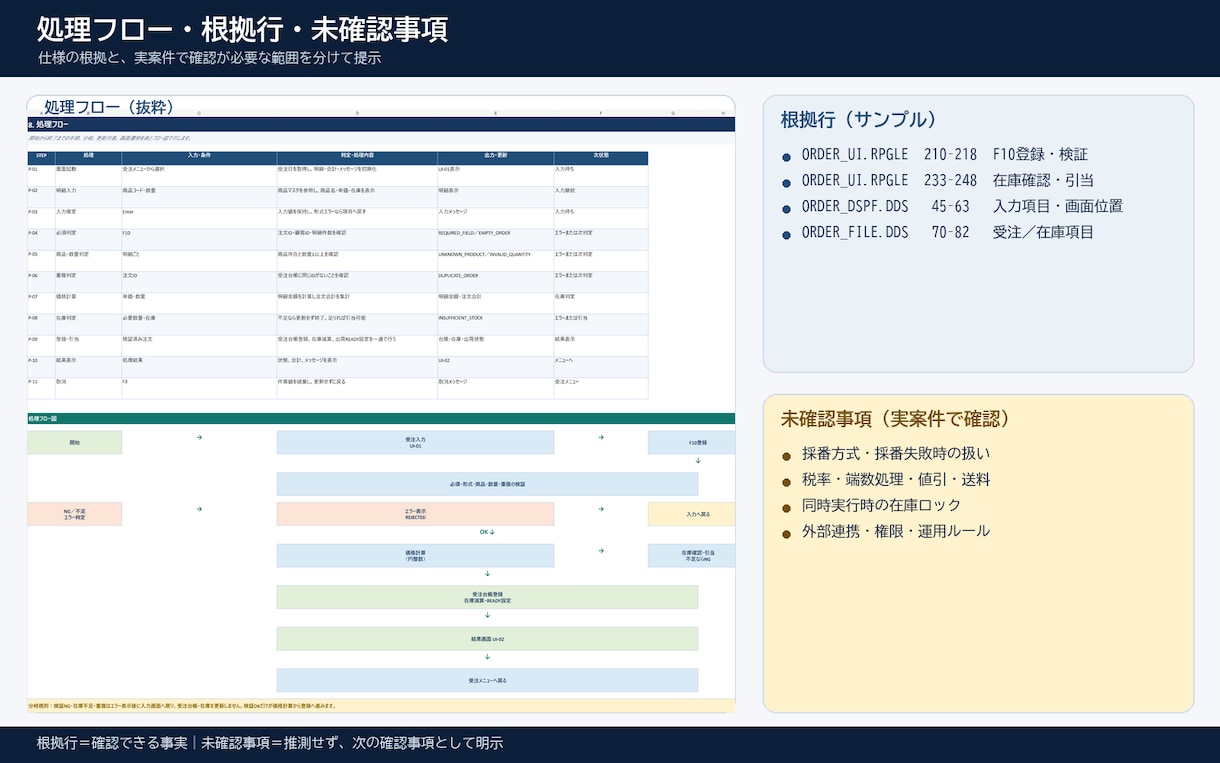Click the 価格計算 (円整数) flow box
The height and width of the screenshot is (763, 1220).
click(x=415, y=555)
